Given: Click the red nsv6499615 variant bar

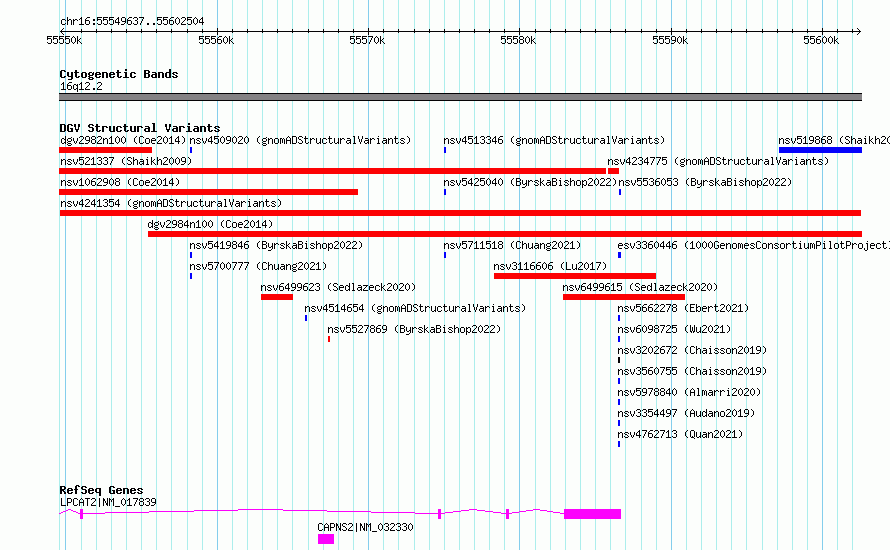Looking at the screenshot, I should click(x=624, y=297).
